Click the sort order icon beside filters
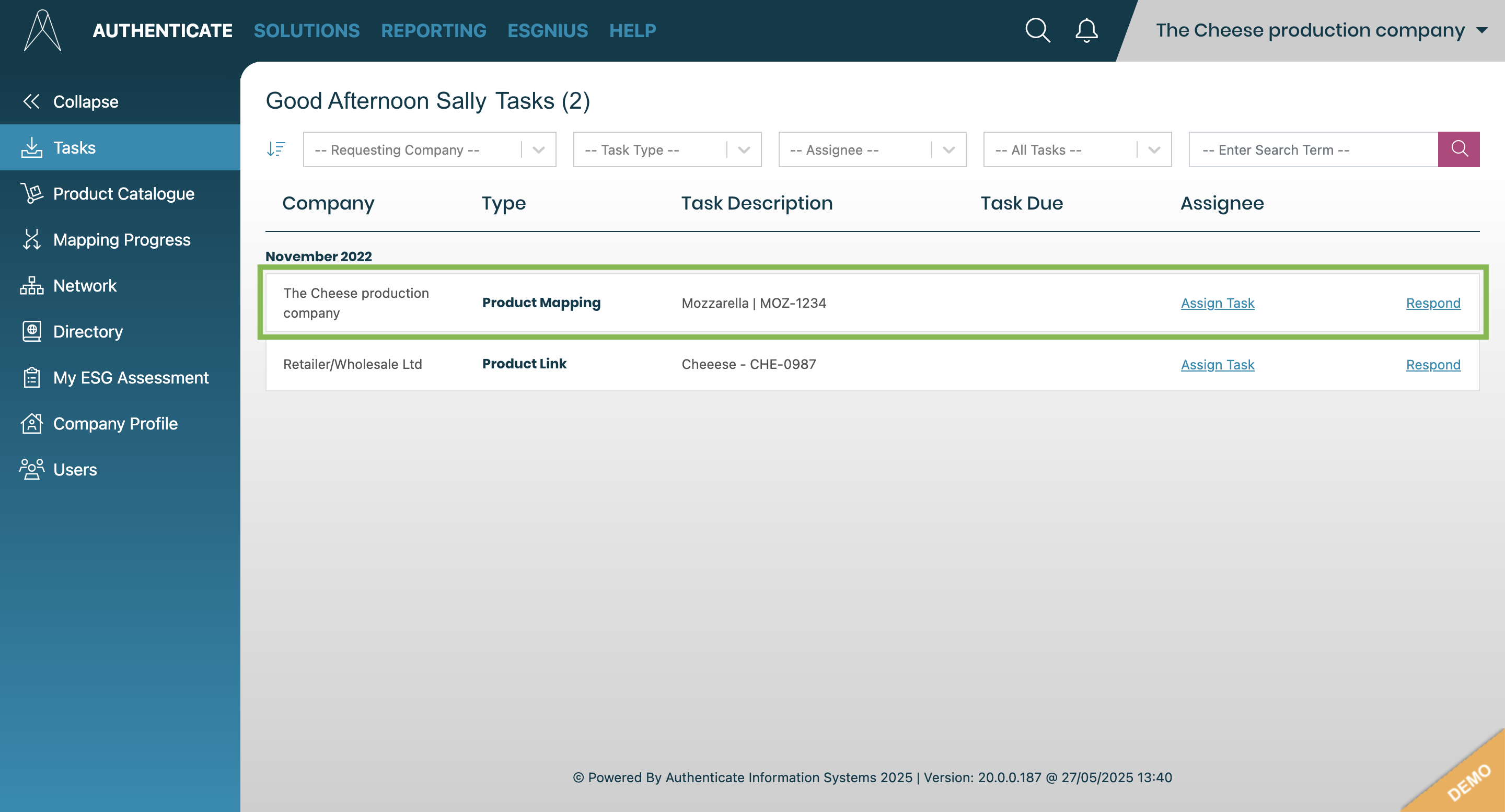This screenshot has height=812, width=1505. coord(276,149)
